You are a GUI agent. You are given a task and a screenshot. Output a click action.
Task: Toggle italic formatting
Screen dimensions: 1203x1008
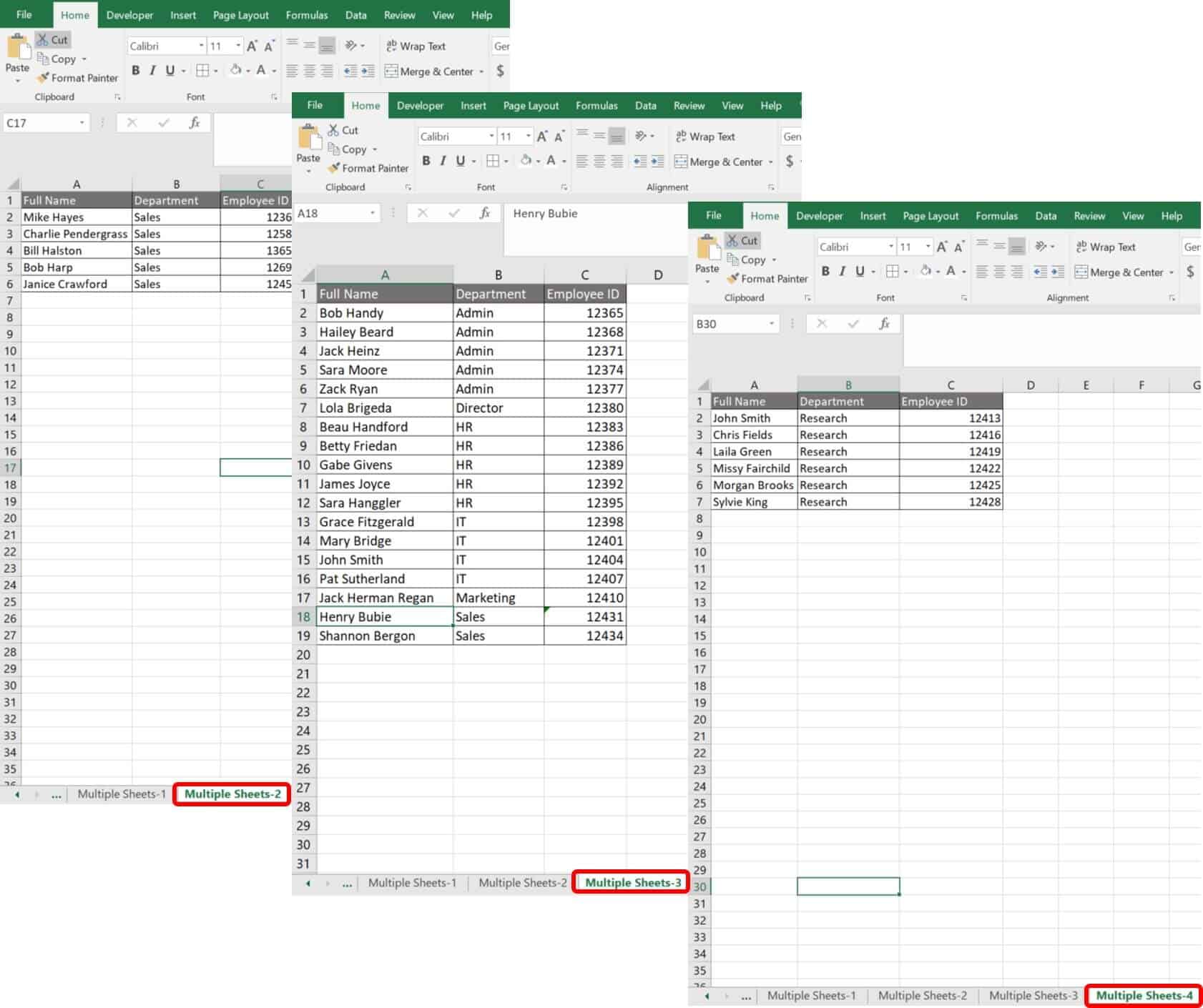click(843, 272)
